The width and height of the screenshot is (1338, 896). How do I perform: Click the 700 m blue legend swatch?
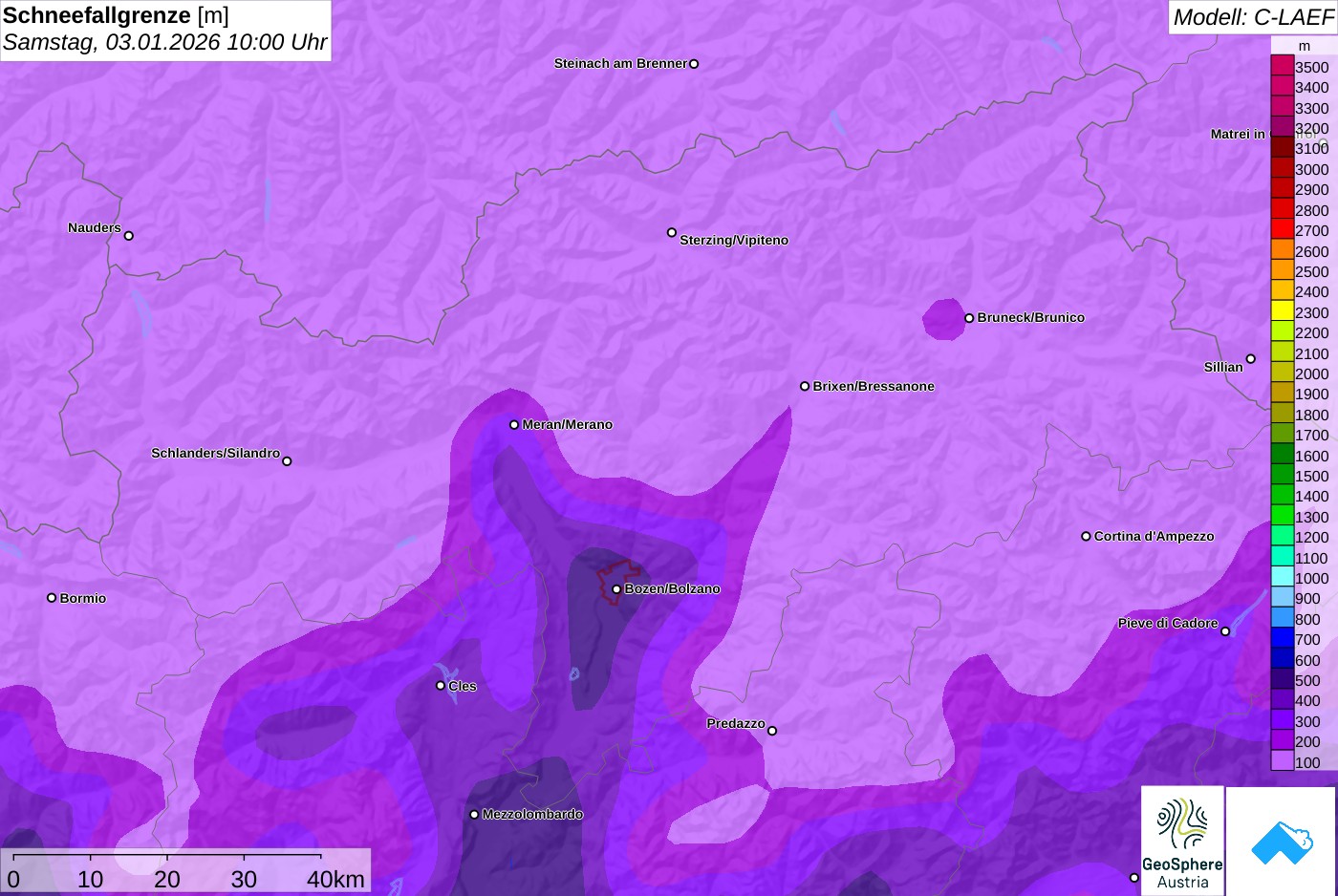coord(1282,638)
